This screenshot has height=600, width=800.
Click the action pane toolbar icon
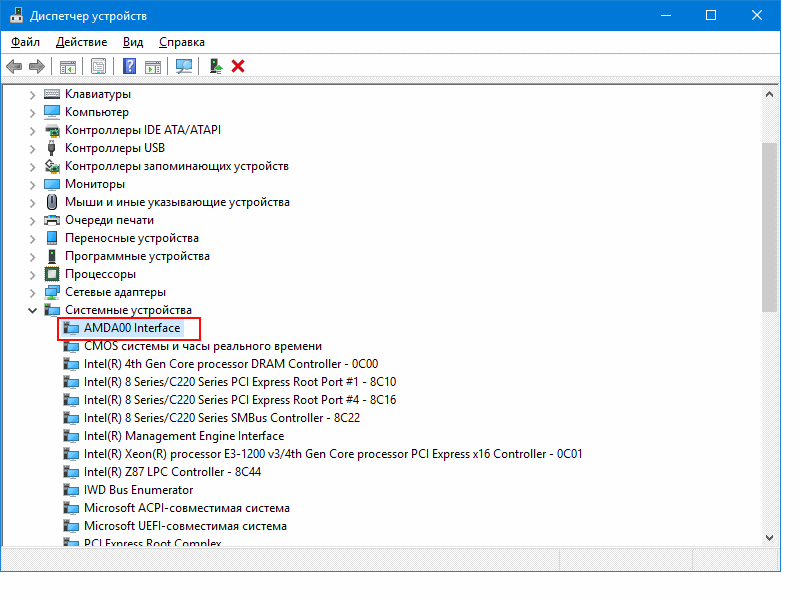(153, 66)
